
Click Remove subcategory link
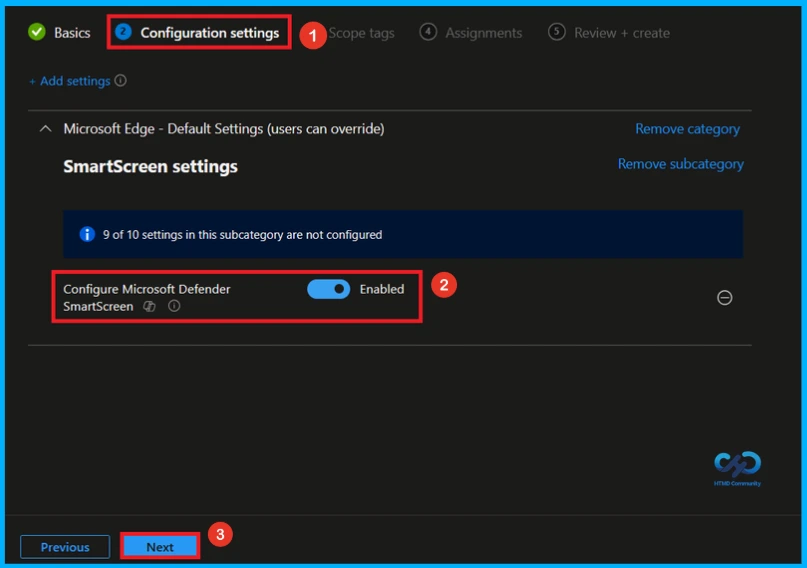coord(680,164)
